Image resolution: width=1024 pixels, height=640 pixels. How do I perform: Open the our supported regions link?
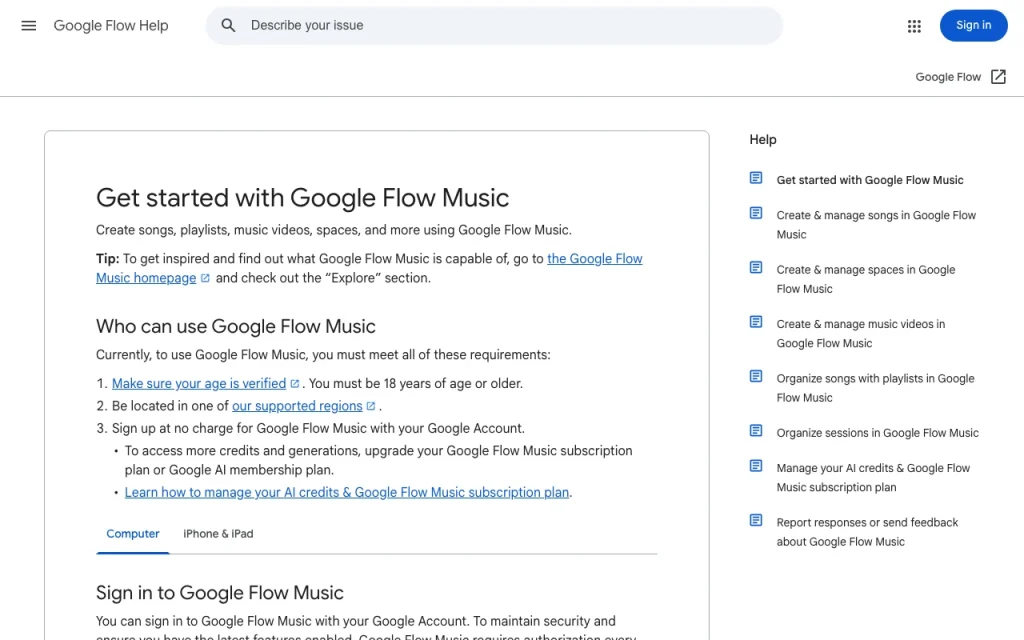tap(297, 406)
